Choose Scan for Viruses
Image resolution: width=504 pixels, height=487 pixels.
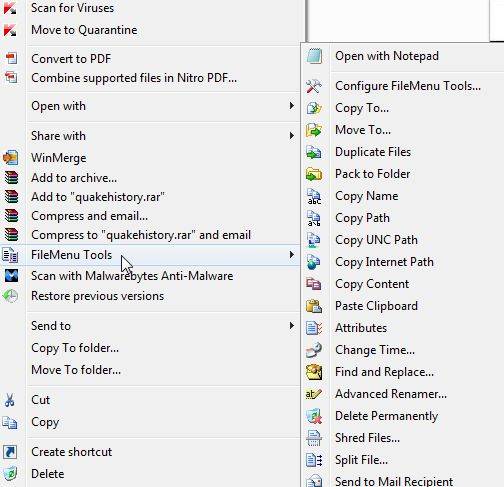pos(72,8)
